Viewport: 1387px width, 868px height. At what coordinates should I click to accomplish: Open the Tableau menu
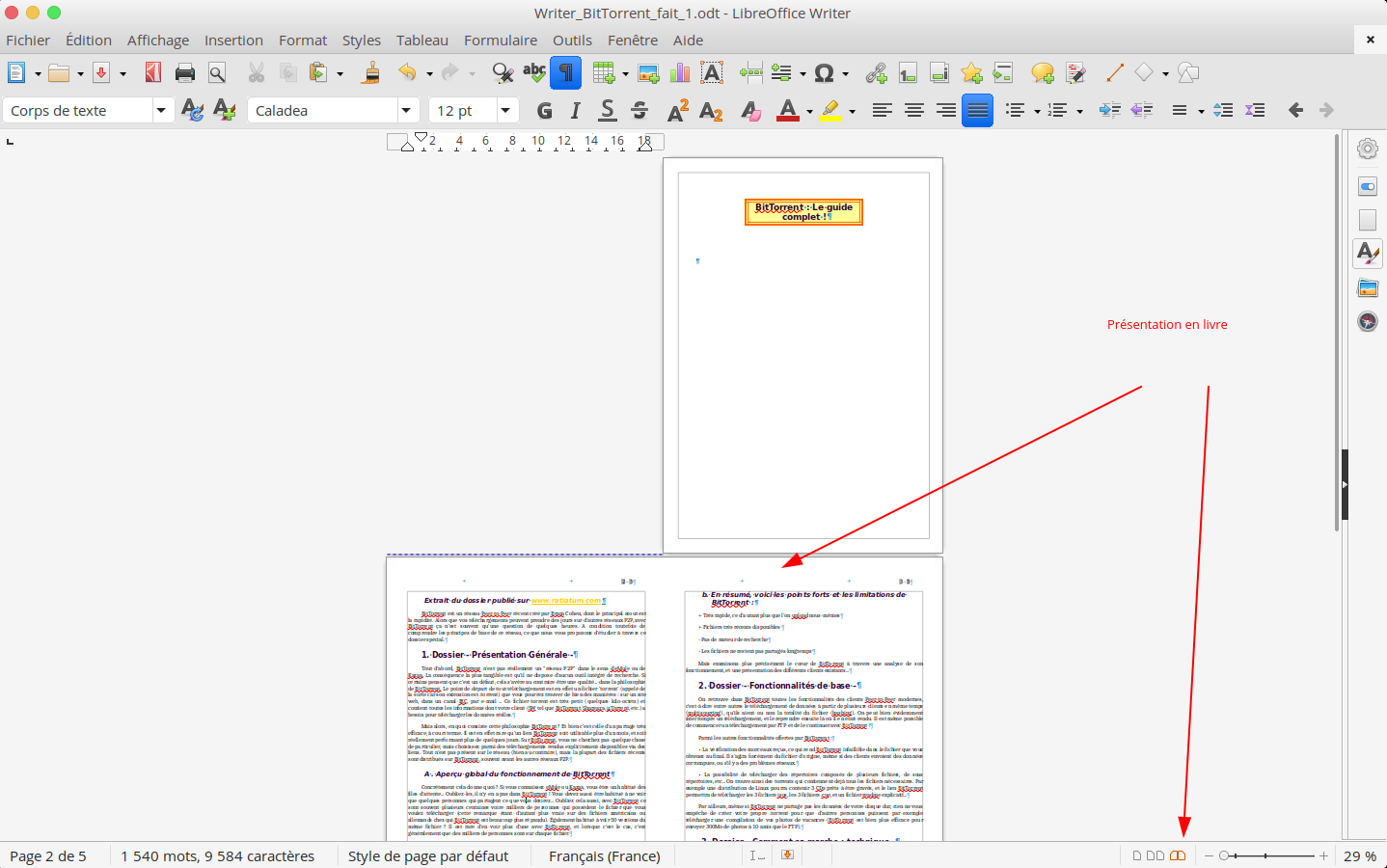point(422,40)
